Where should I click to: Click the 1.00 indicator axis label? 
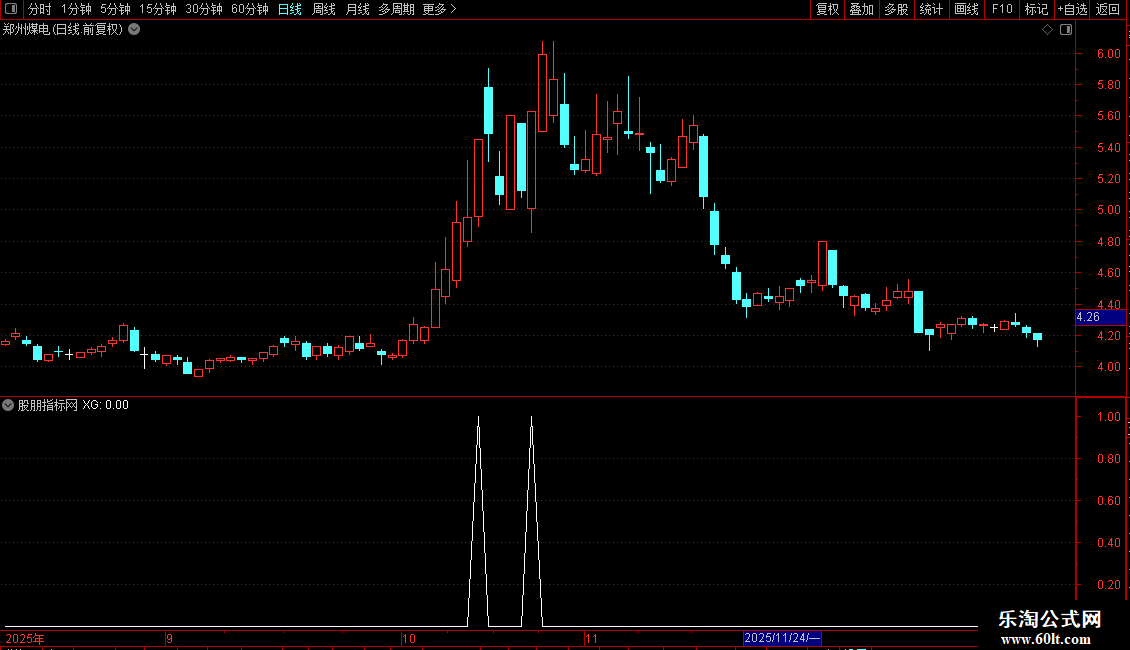click(1108, 417)
